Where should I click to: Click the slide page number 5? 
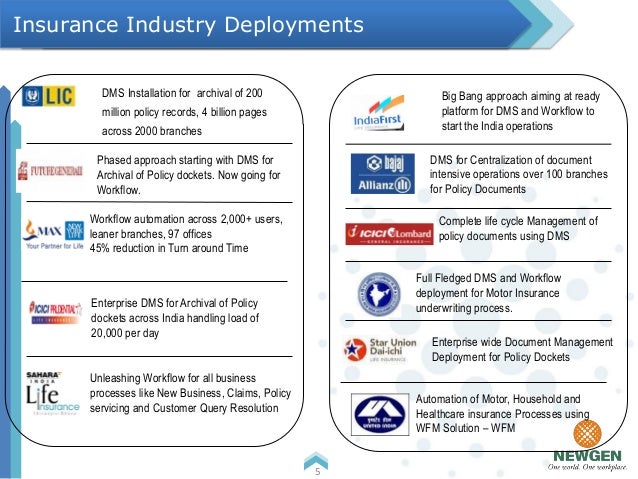tap(318, 472)
